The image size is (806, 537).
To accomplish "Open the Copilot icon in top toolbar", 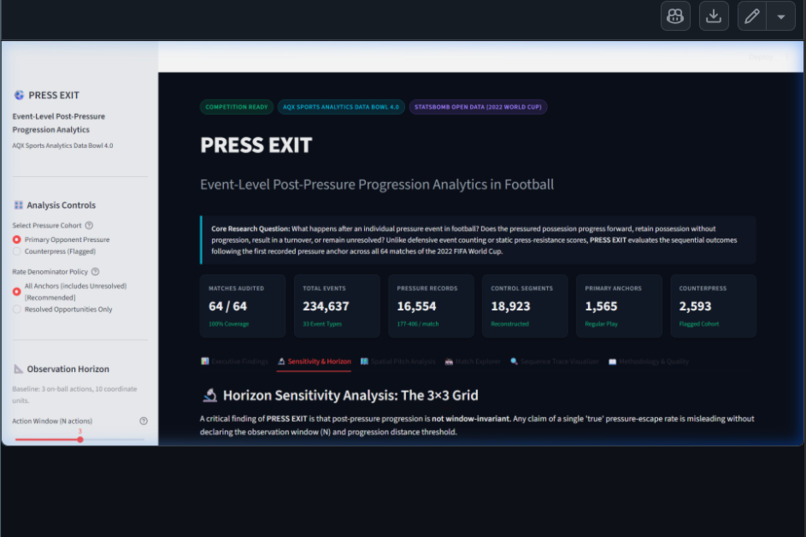I will [675, 16].
